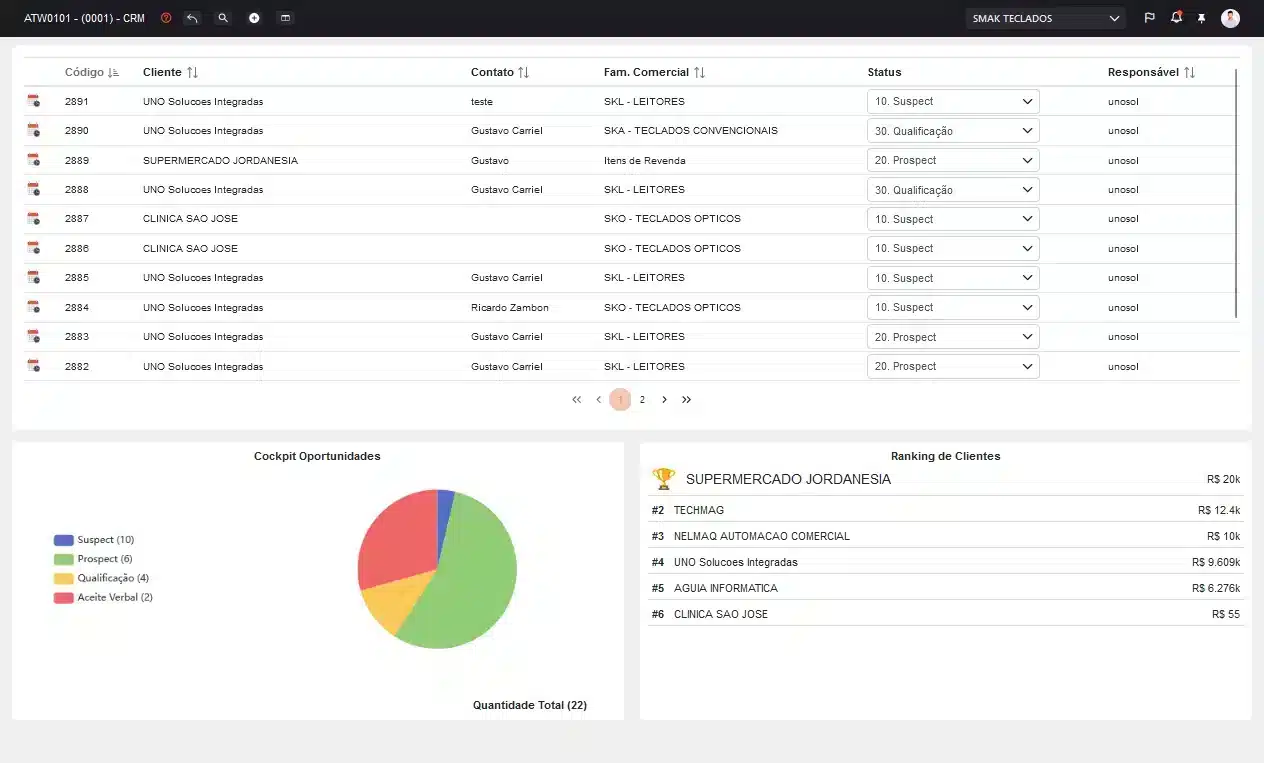Viewport: 1264px width, 763px height.
Task: Click the flag icon in header
Action: tap(1149, 18)
